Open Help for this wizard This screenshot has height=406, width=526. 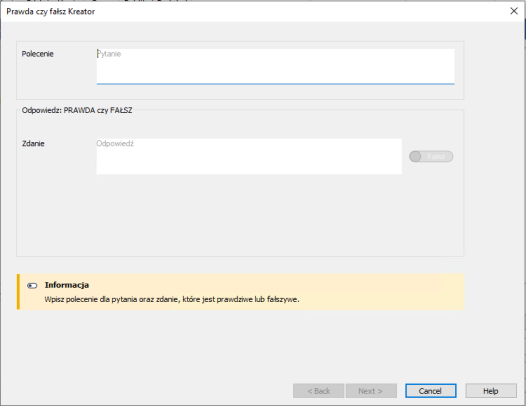(x=491, y=391)
